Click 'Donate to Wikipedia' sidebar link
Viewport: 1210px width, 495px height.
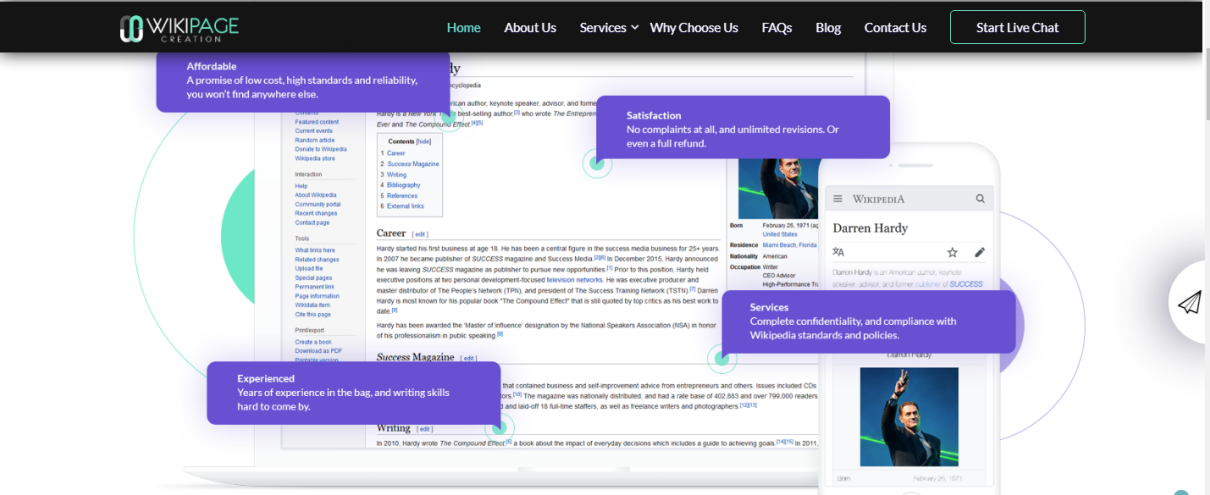click(320, 149)
